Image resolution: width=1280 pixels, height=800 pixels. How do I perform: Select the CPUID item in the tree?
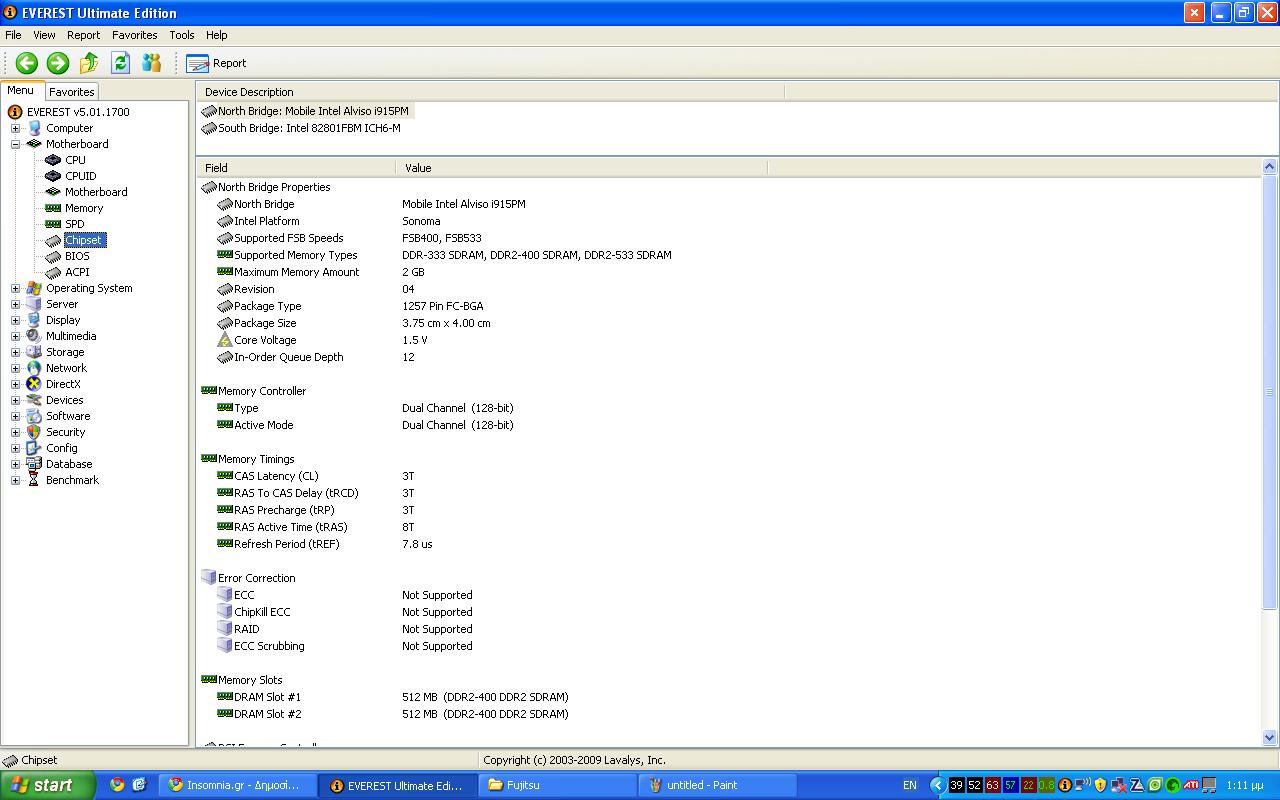(x=80, y=176)
